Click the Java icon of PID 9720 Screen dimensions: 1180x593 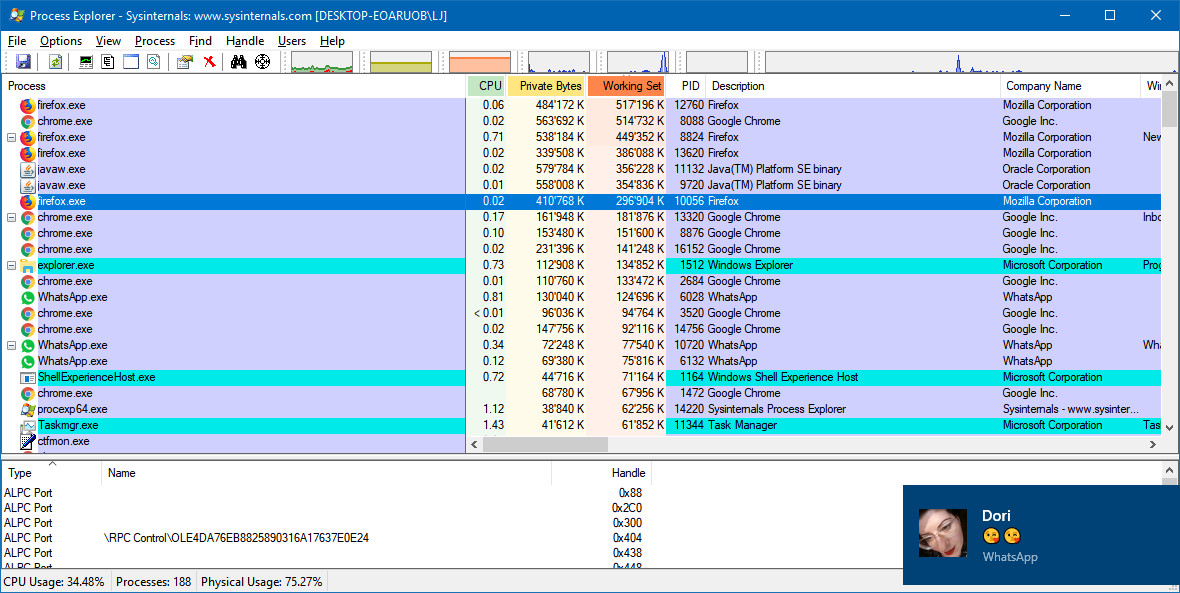tap(28, 185)
